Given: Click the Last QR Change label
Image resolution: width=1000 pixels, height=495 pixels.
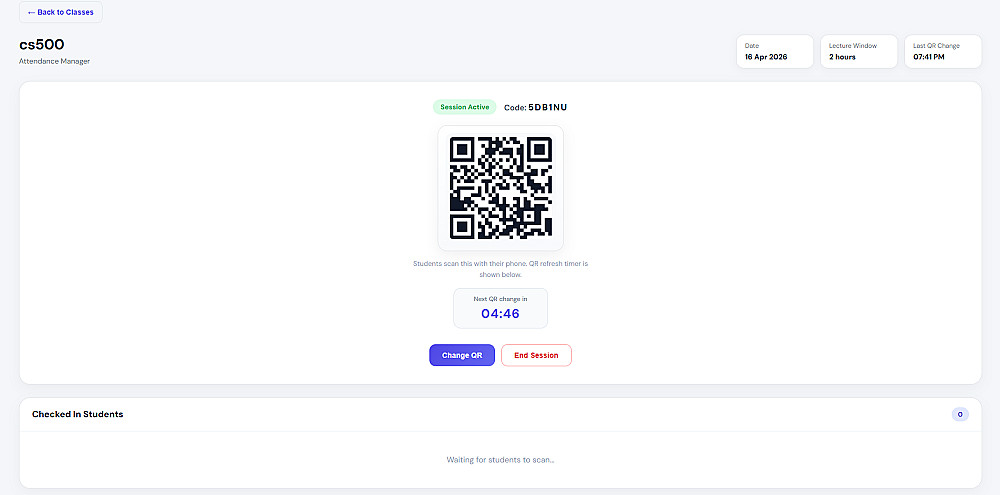Looking at the screenshot, I should [x=938, y=46].
